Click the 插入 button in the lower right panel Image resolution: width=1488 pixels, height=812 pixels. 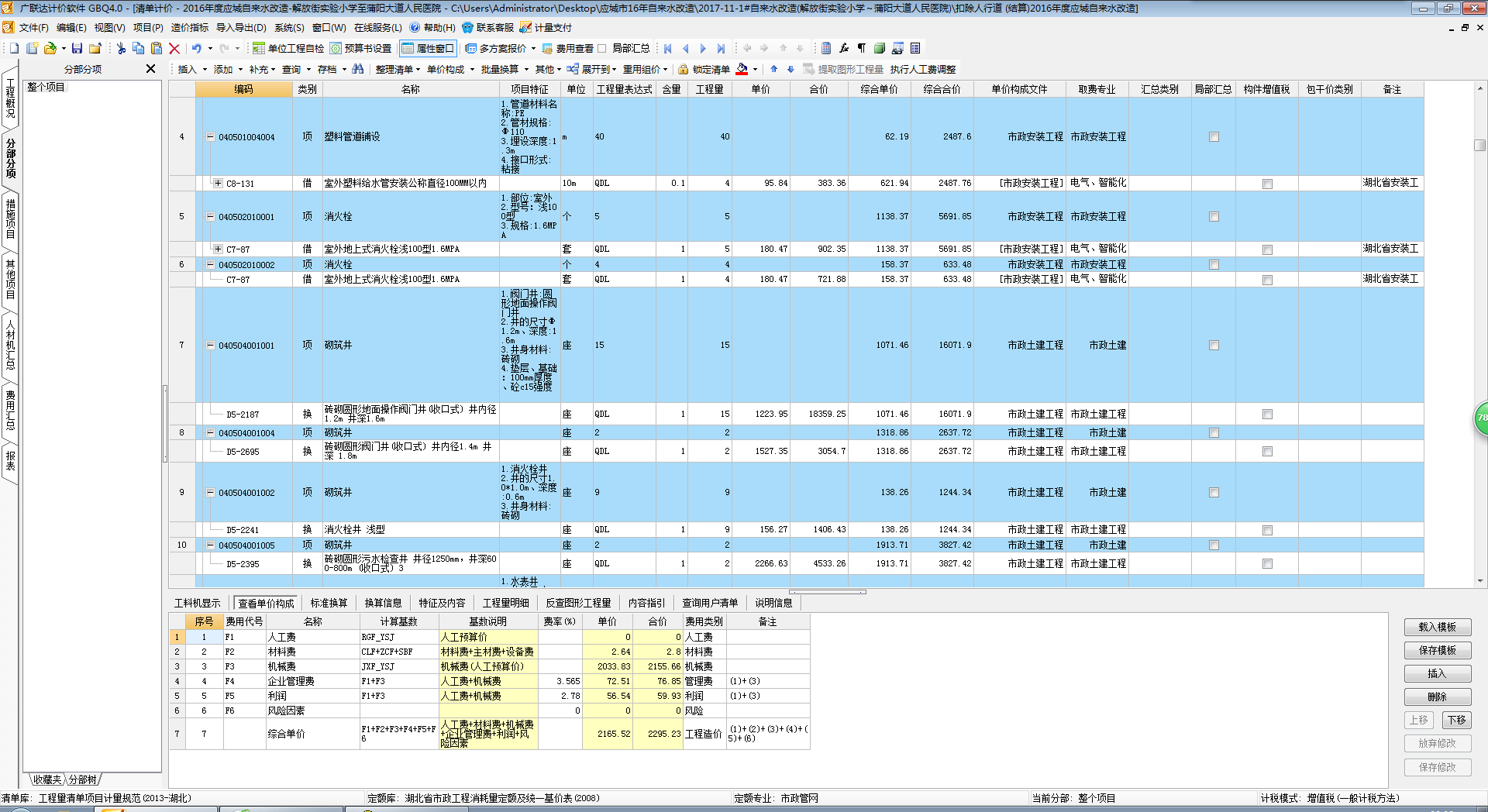pos(1437,673)
